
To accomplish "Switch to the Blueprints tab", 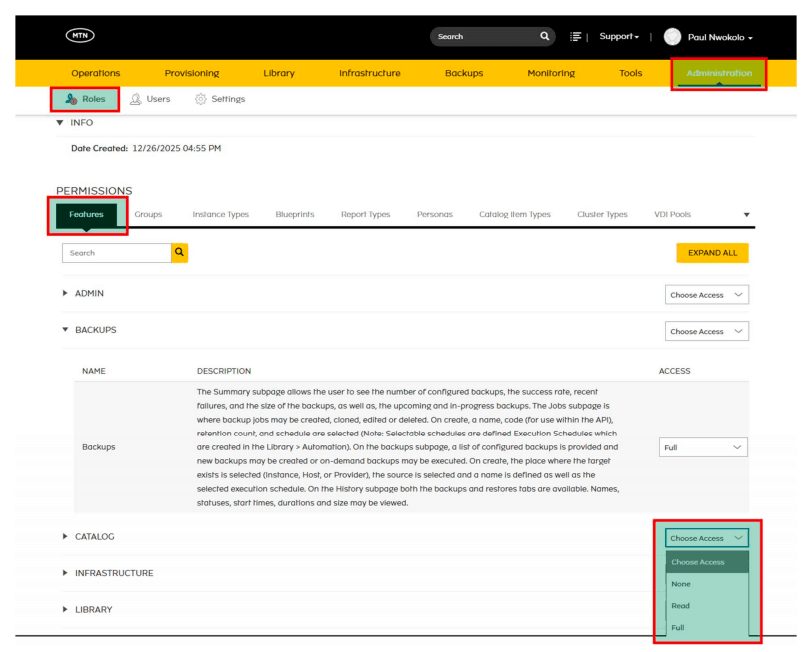I will 295,214.
